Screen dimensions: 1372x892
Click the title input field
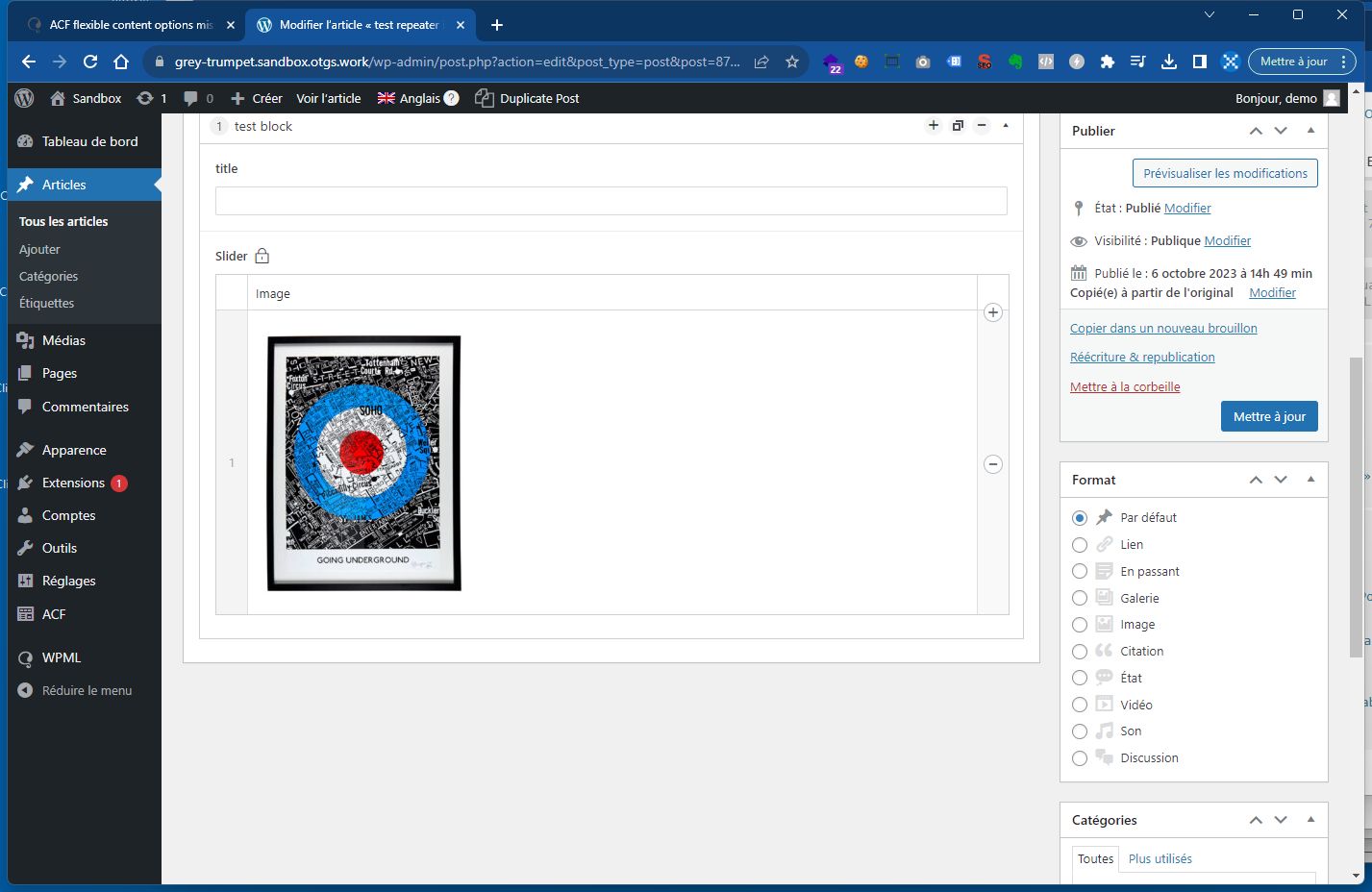(611, 201)
